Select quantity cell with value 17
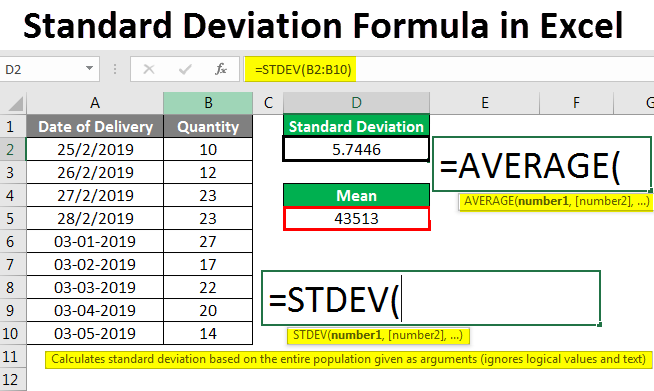 tap(208, 264)
